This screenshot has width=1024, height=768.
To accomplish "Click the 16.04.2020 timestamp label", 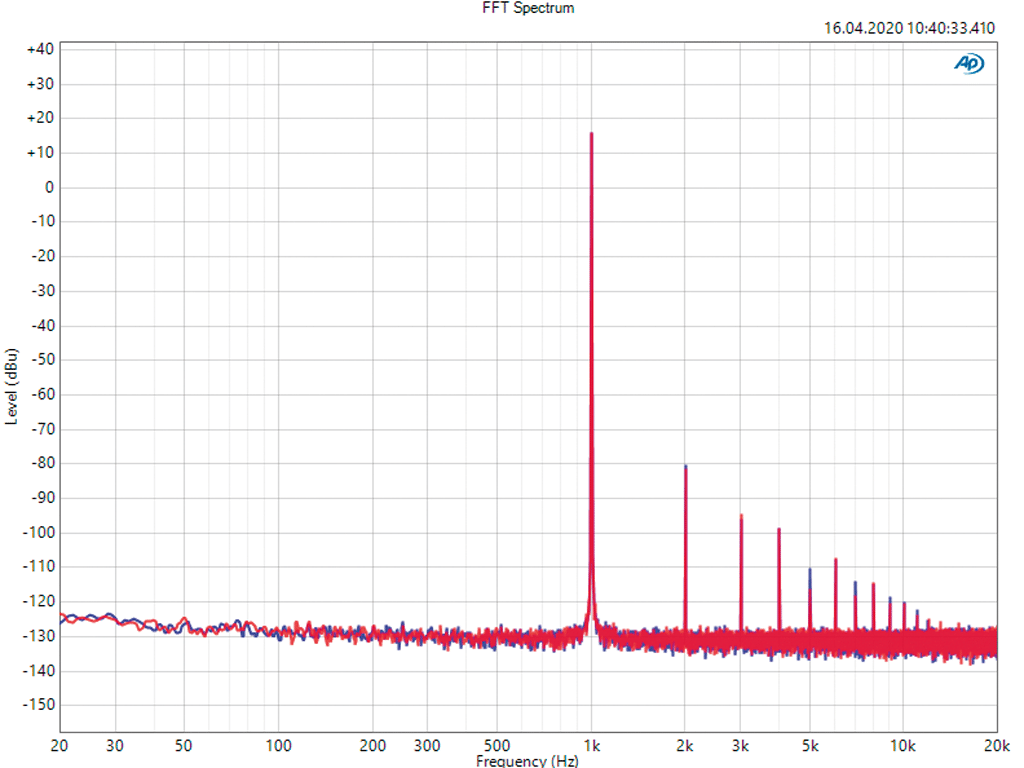I will (x=908, y=28).
